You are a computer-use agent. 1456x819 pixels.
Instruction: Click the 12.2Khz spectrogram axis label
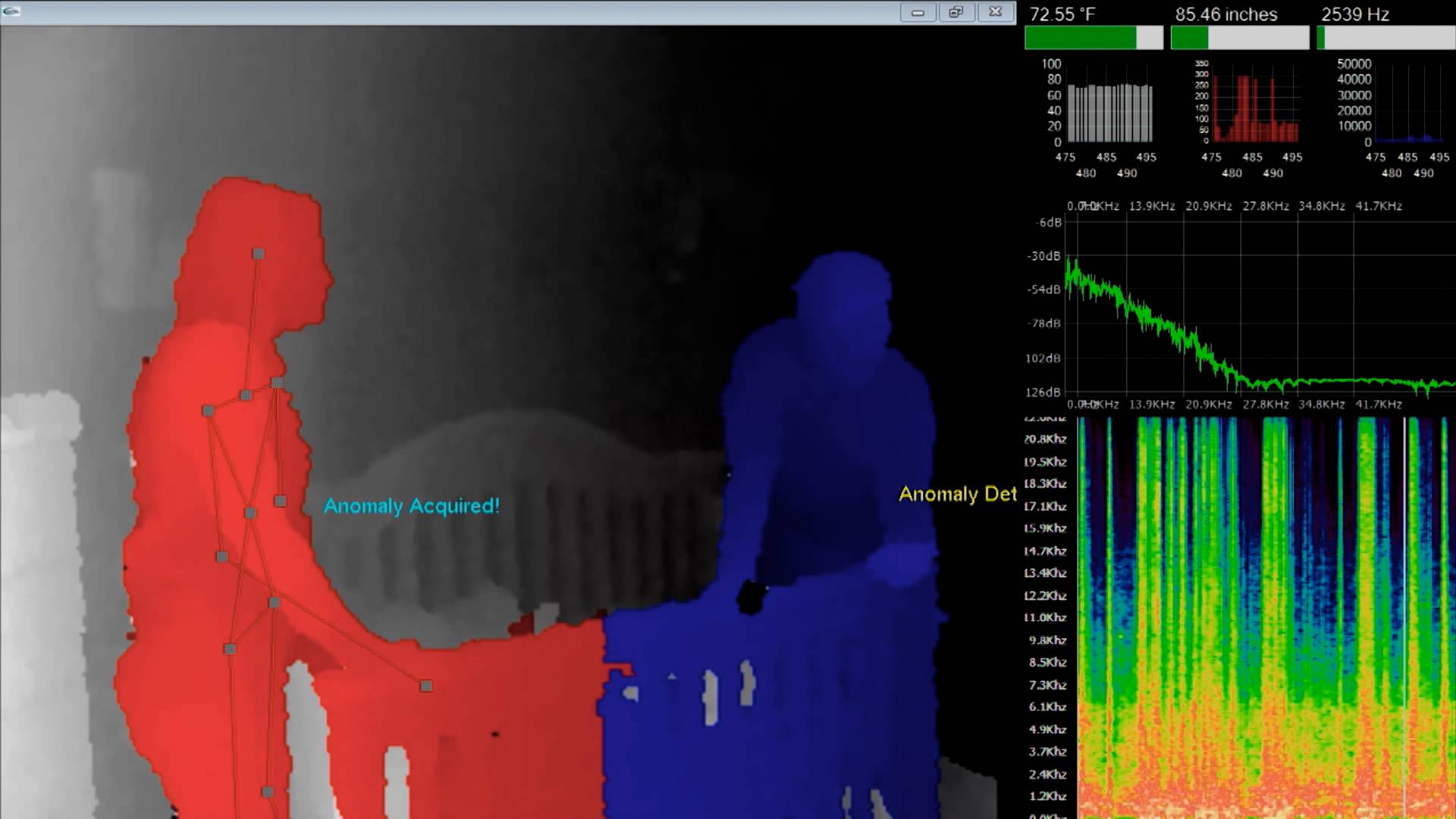click(1045, 595)
